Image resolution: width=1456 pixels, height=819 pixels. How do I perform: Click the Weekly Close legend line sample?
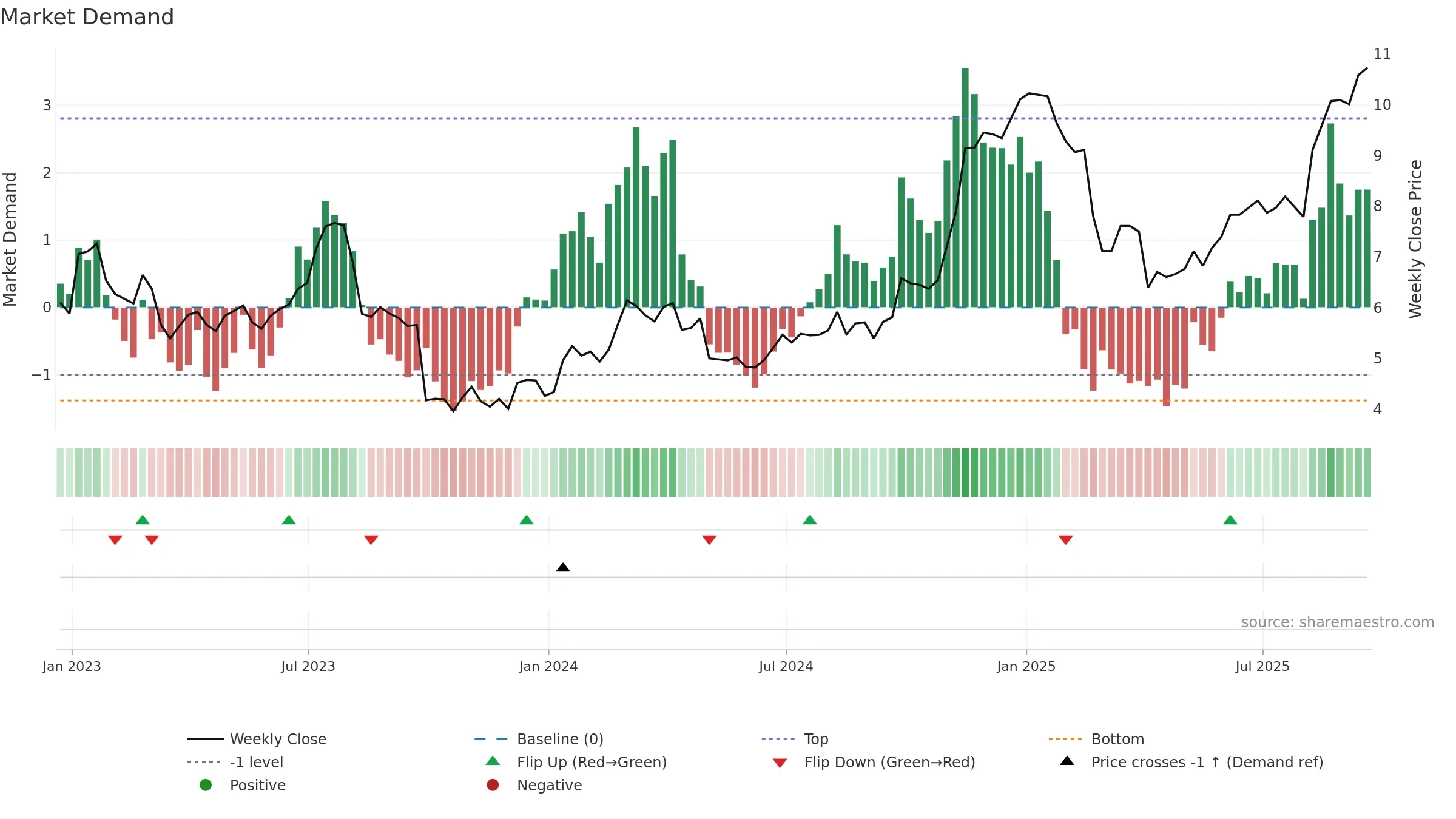point(205,739)
